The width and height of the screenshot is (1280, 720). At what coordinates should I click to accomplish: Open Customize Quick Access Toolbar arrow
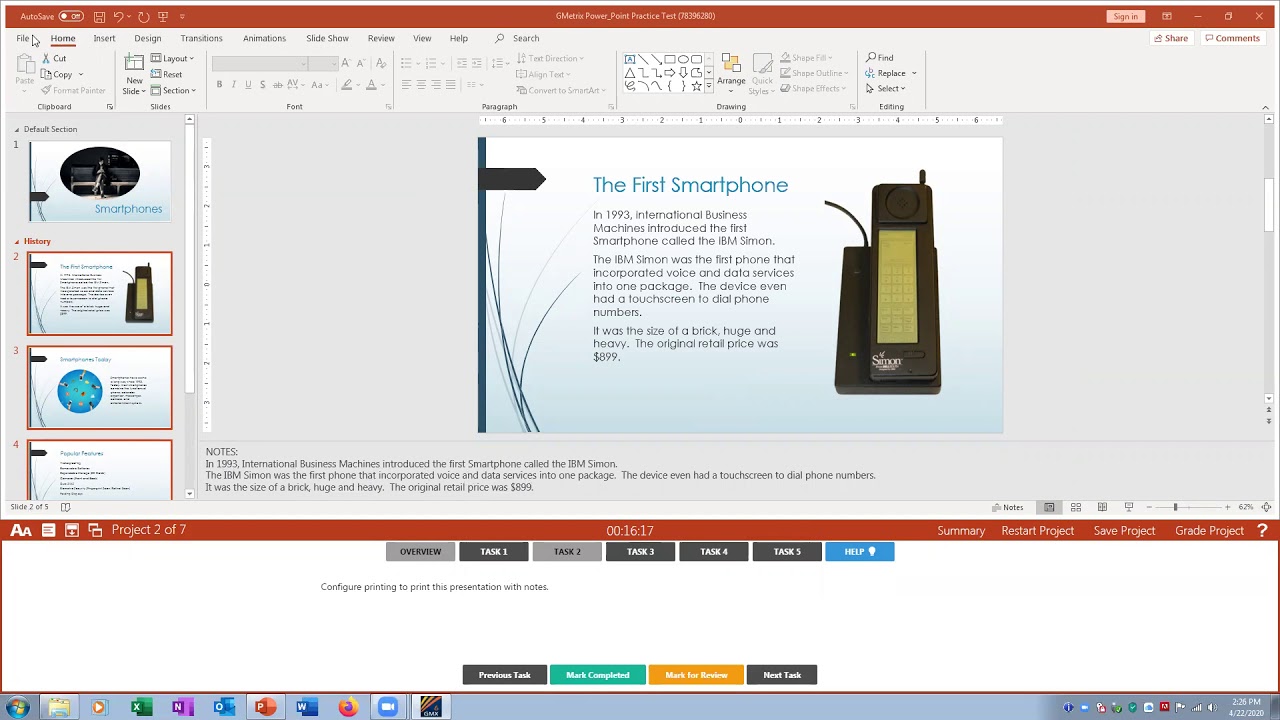(x=182, y=16)
